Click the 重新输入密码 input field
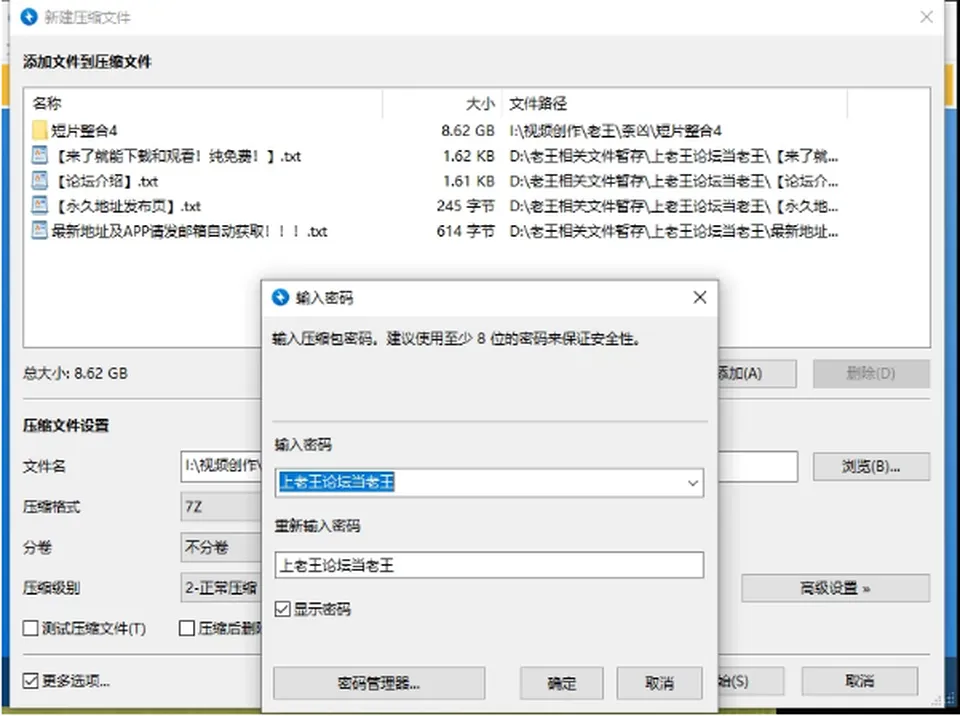This screenshot has height=716, width=960. 489,565
